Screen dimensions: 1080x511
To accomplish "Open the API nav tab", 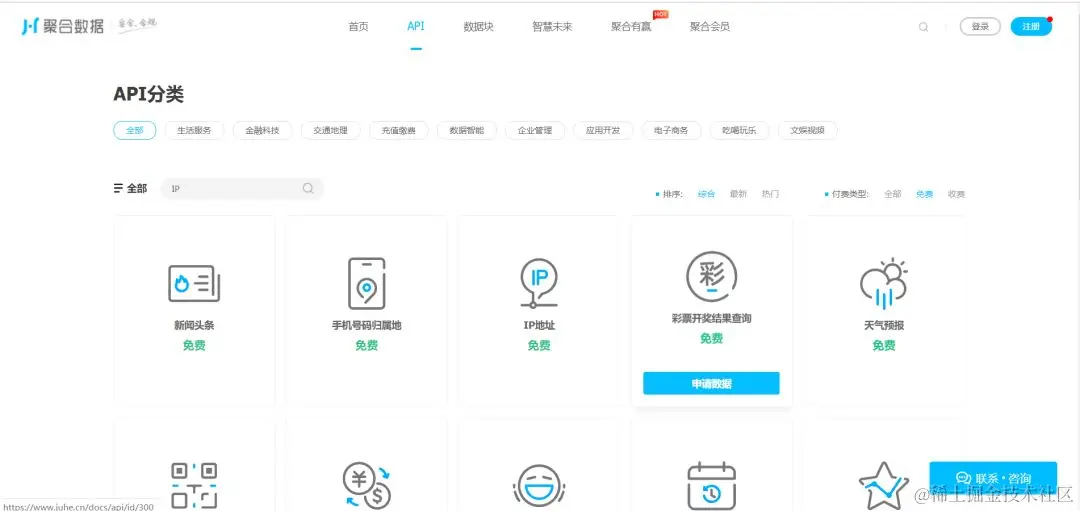I will pos(415,26).
